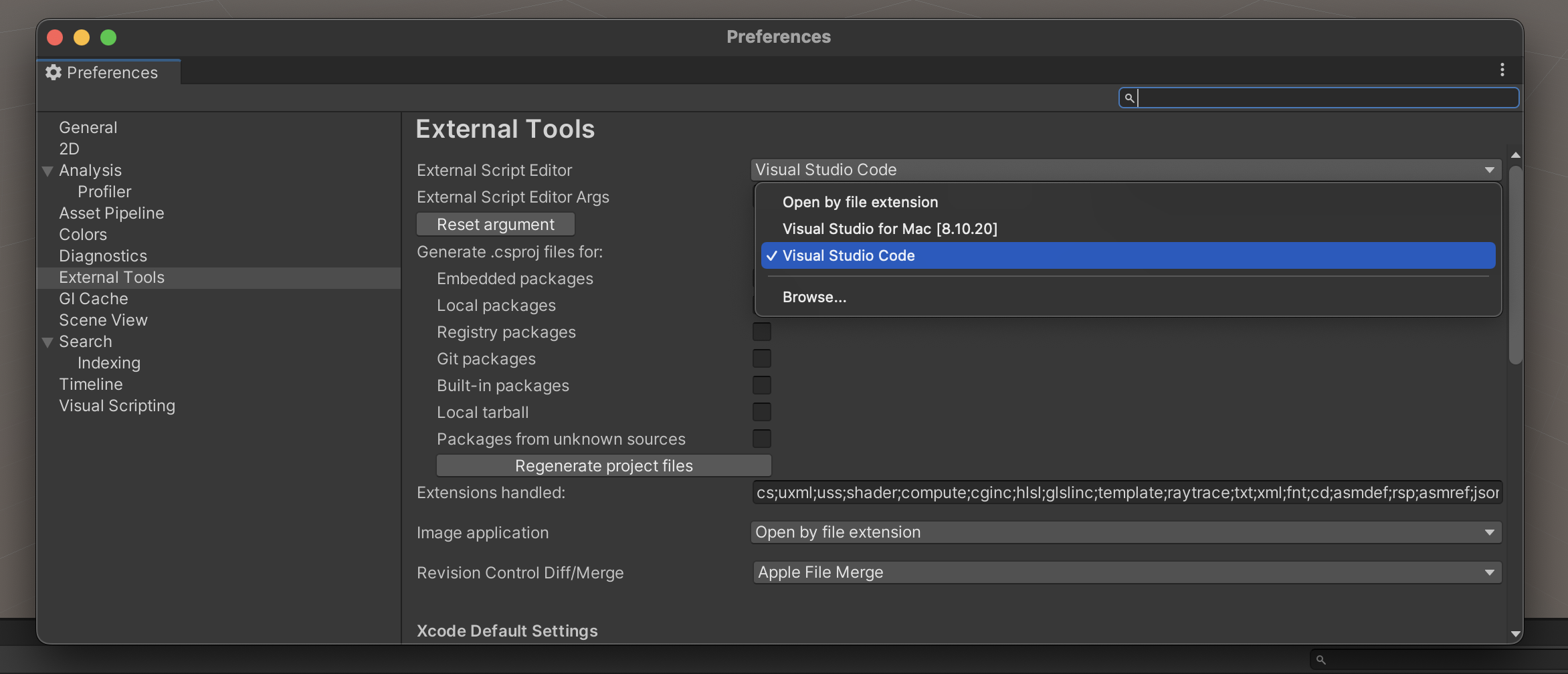
Task: Open the General preferences section
Action: tap(88, 127)
